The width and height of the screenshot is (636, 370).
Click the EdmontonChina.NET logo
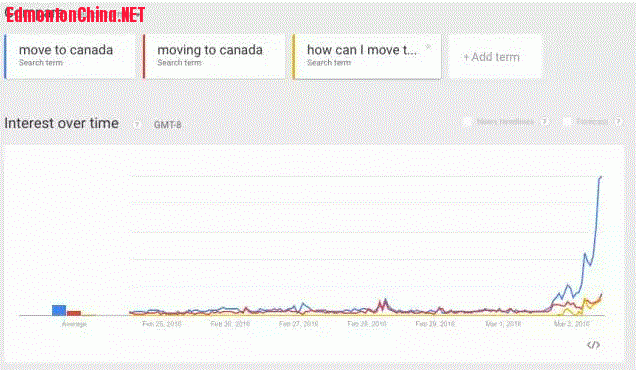coord(75,15)
